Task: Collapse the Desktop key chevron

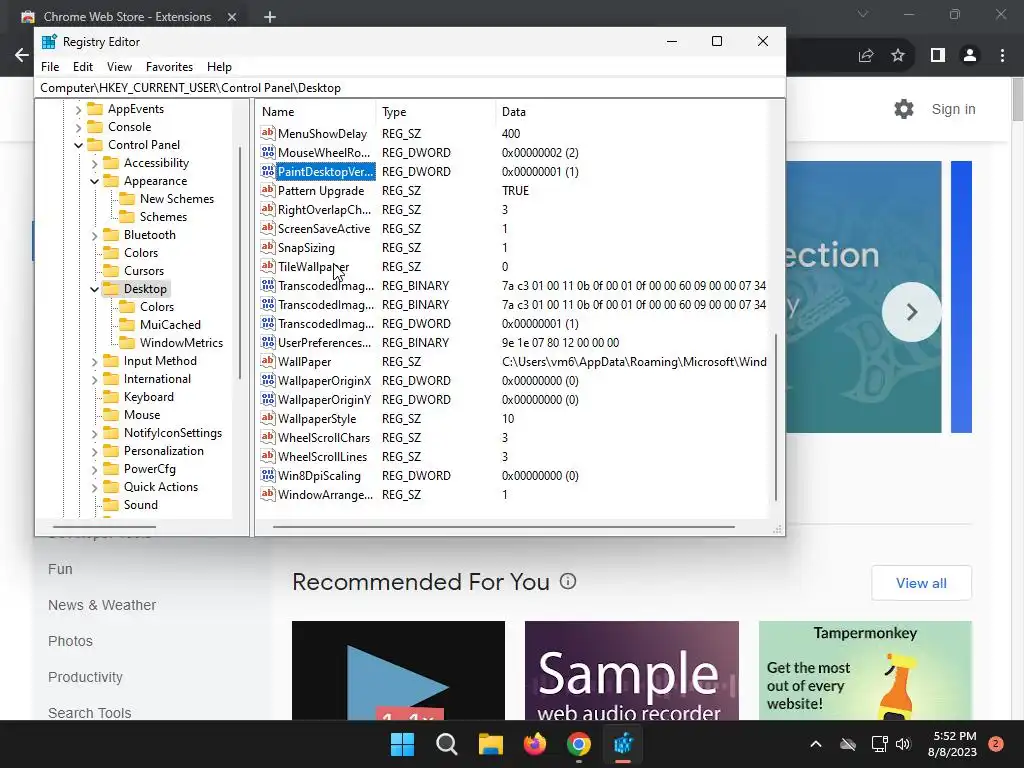Action: pyautogui.click(x=95, y=289)
